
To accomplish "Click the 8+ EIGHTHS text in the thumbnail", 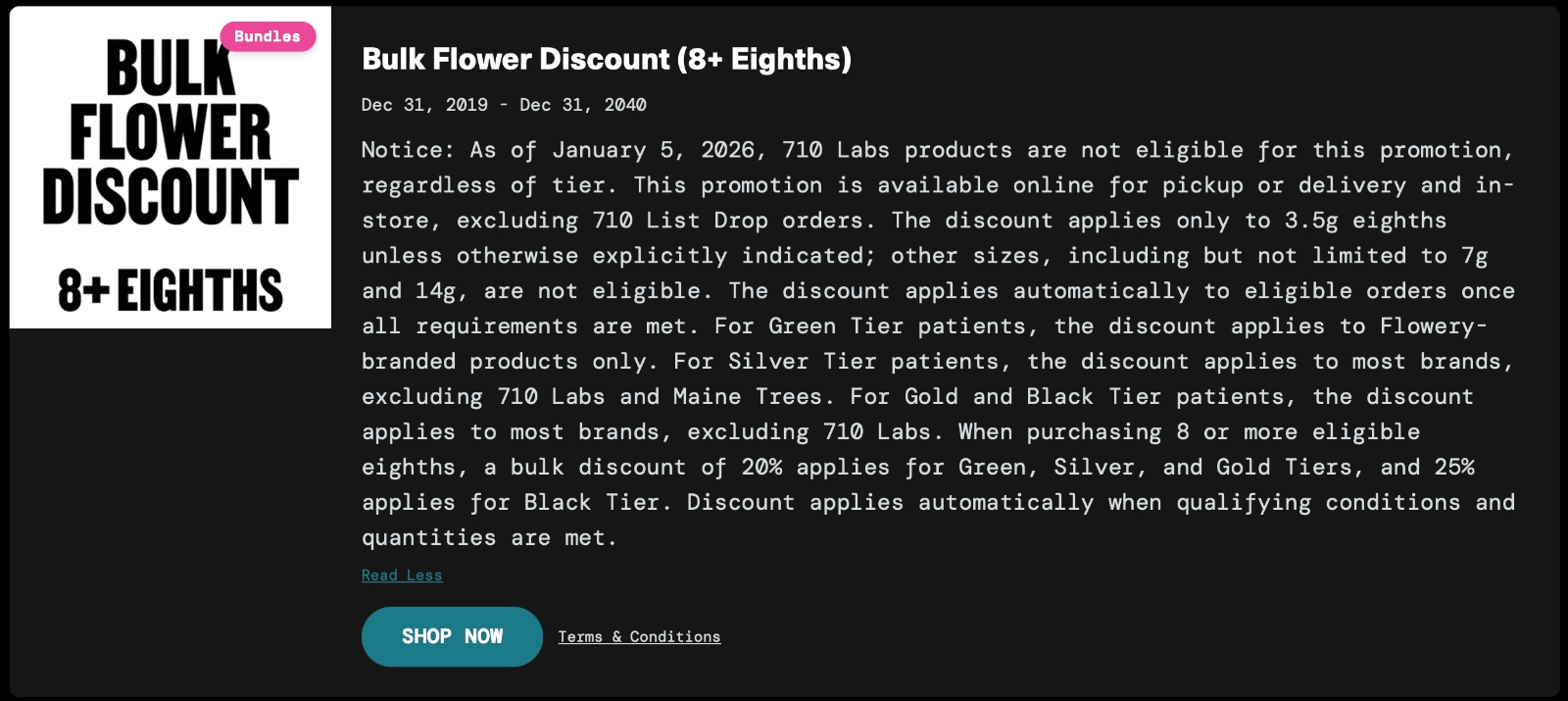I will [x=171, y=290].
